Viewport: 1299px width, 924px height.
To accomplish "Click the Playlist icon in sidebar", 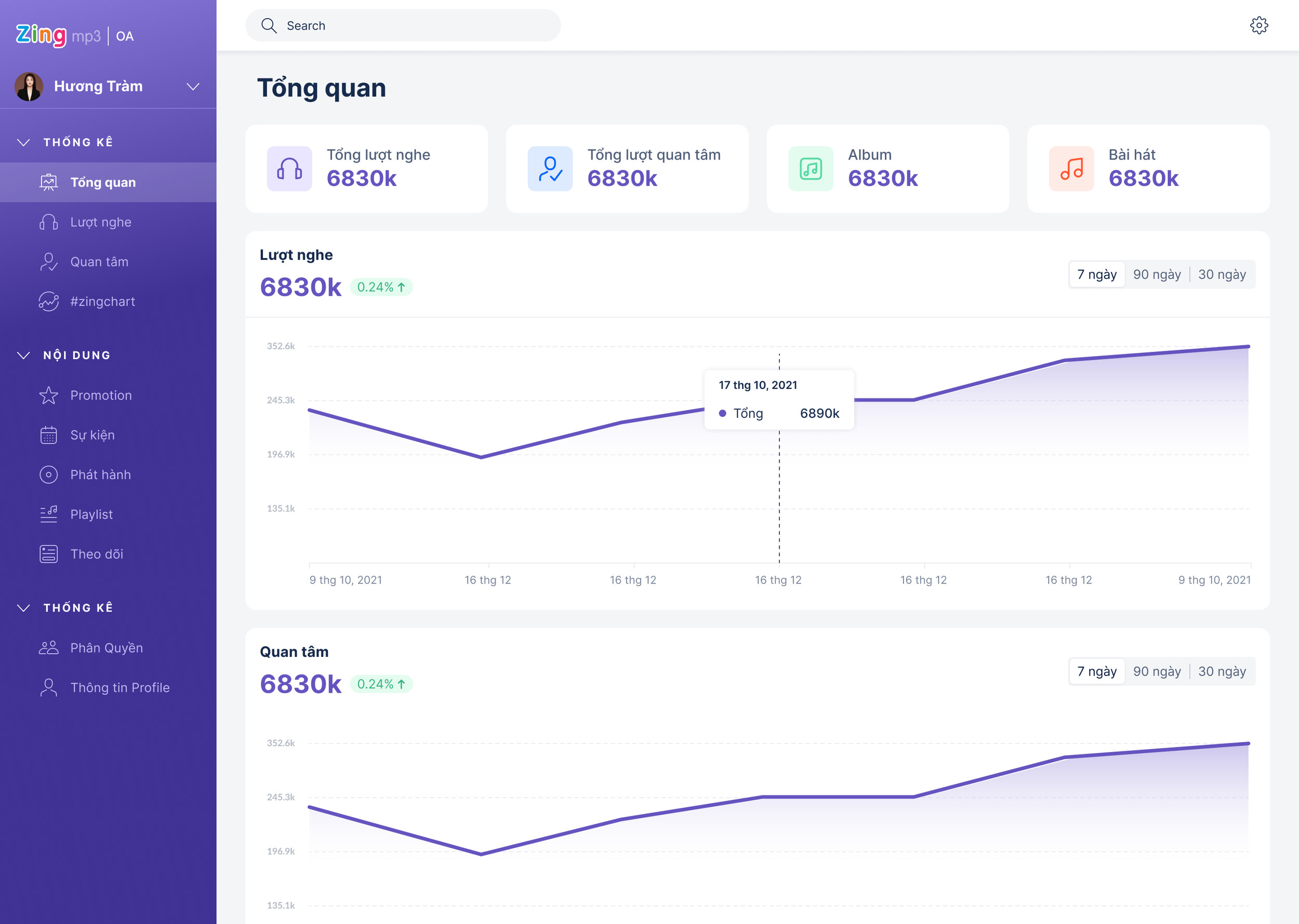I will click(49, 514).
